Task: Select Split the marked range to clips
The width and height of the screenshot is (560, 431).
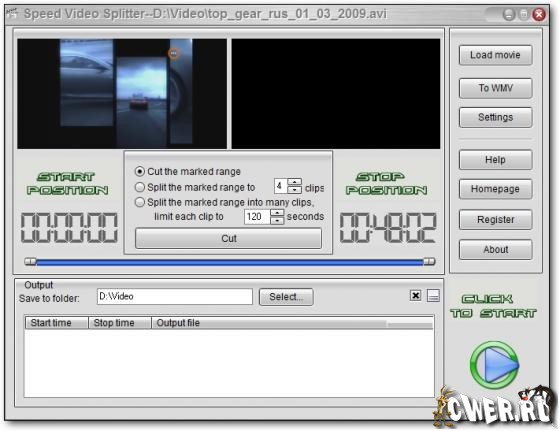Action: tap(140, 187)
